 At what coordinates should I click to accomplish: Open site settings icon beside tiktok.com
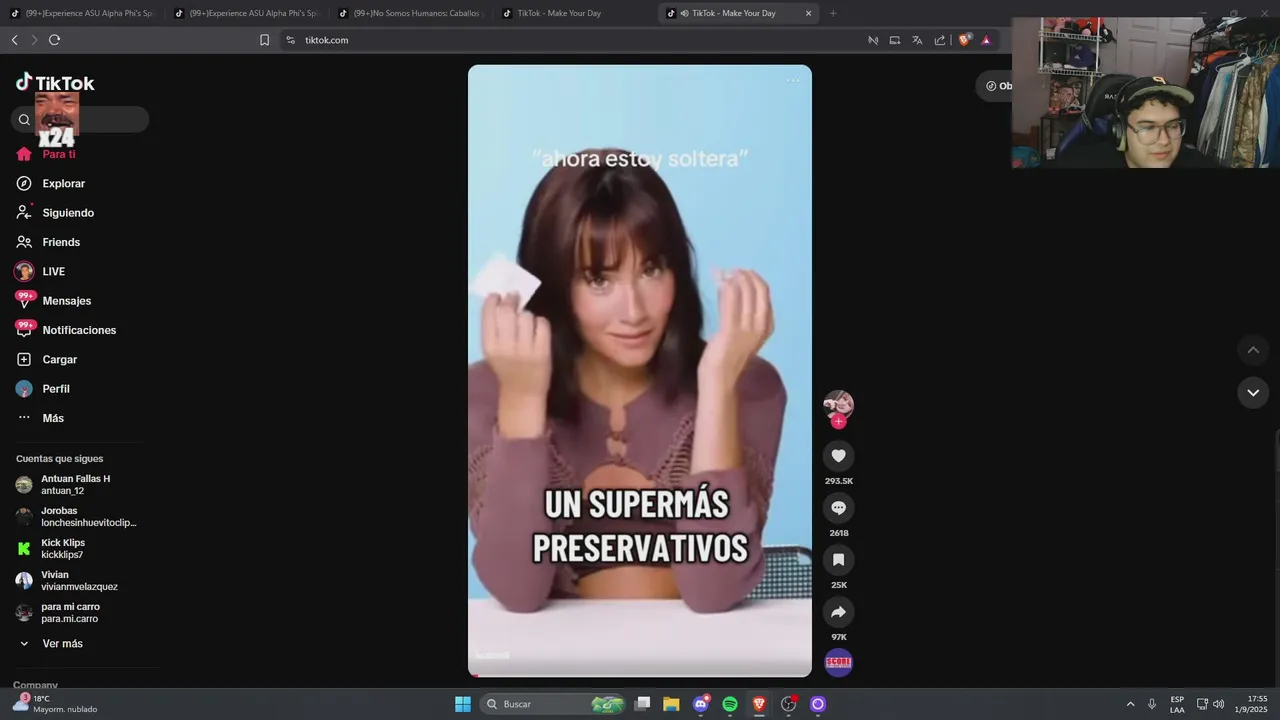coord(290,40)
